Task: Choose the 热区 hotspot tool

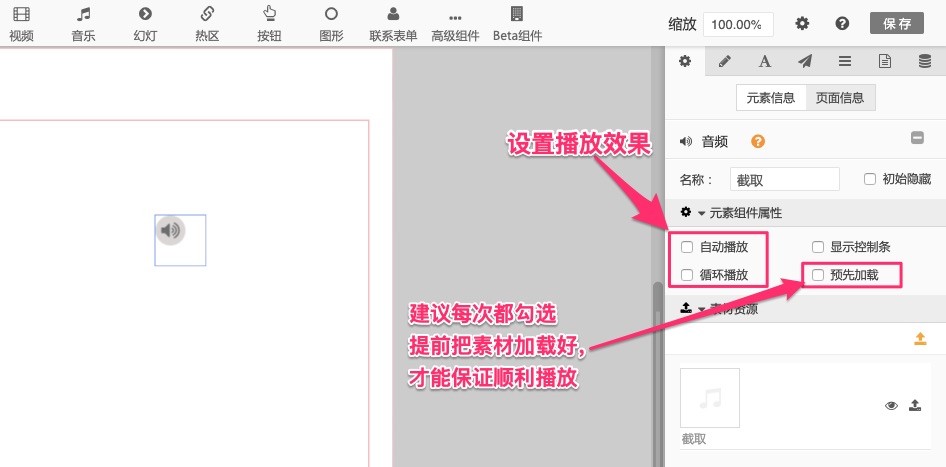Action: click(207, 24)
